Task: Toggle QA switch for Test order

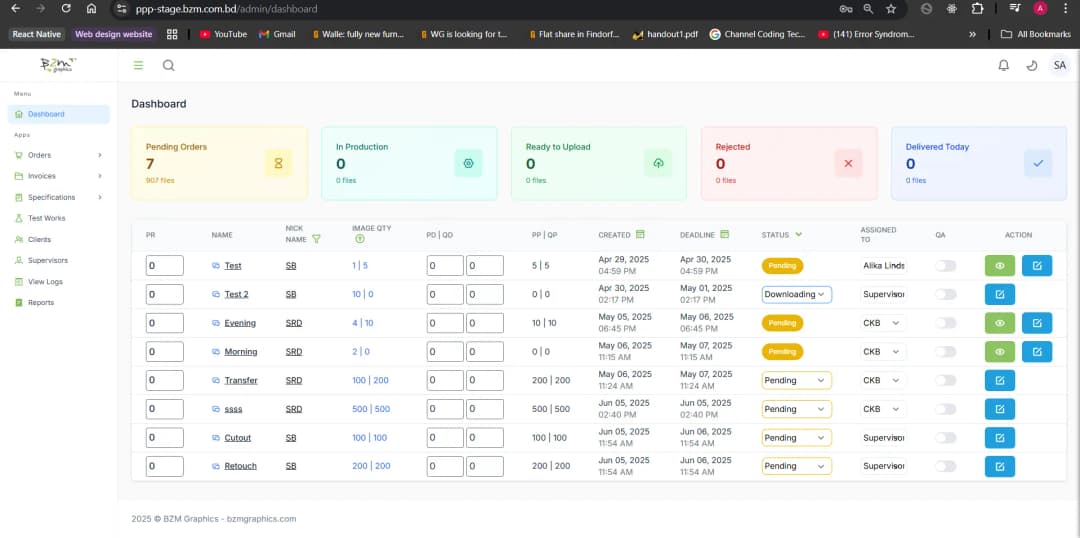Action: pyautogui.click(x=945, y=266)
